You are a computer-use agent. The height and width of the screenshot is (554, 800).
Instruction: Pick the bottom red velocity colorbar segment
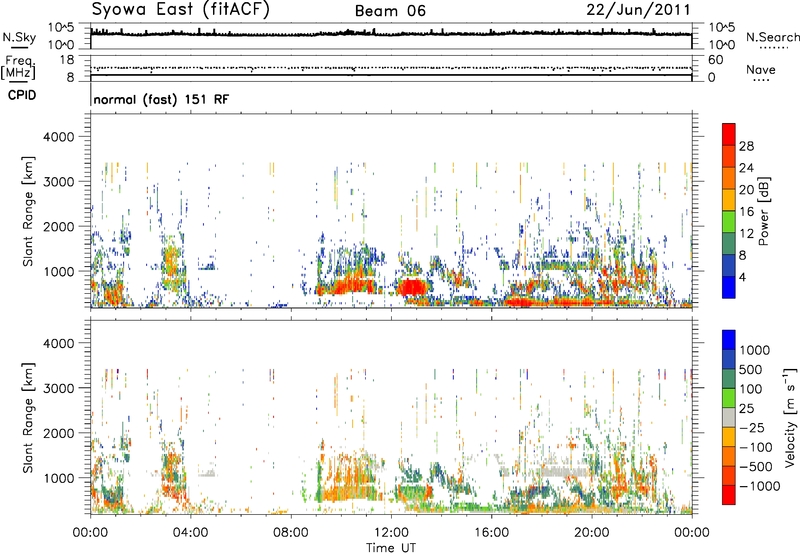[729, 495]
